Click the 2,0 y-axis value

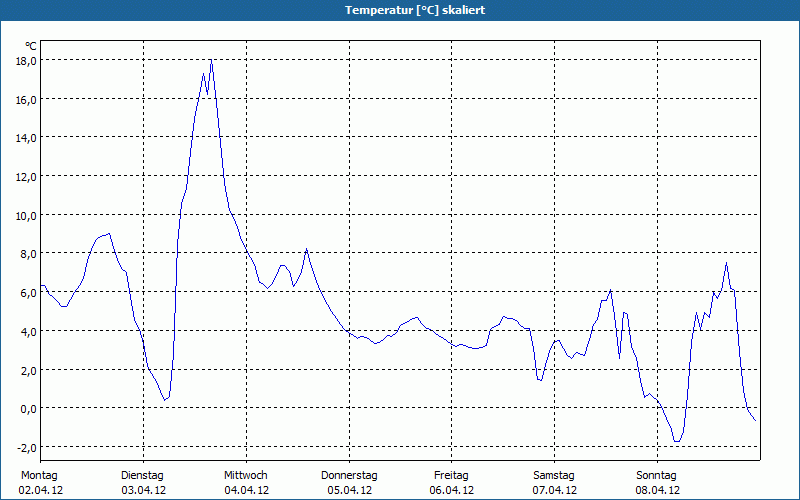28,370
